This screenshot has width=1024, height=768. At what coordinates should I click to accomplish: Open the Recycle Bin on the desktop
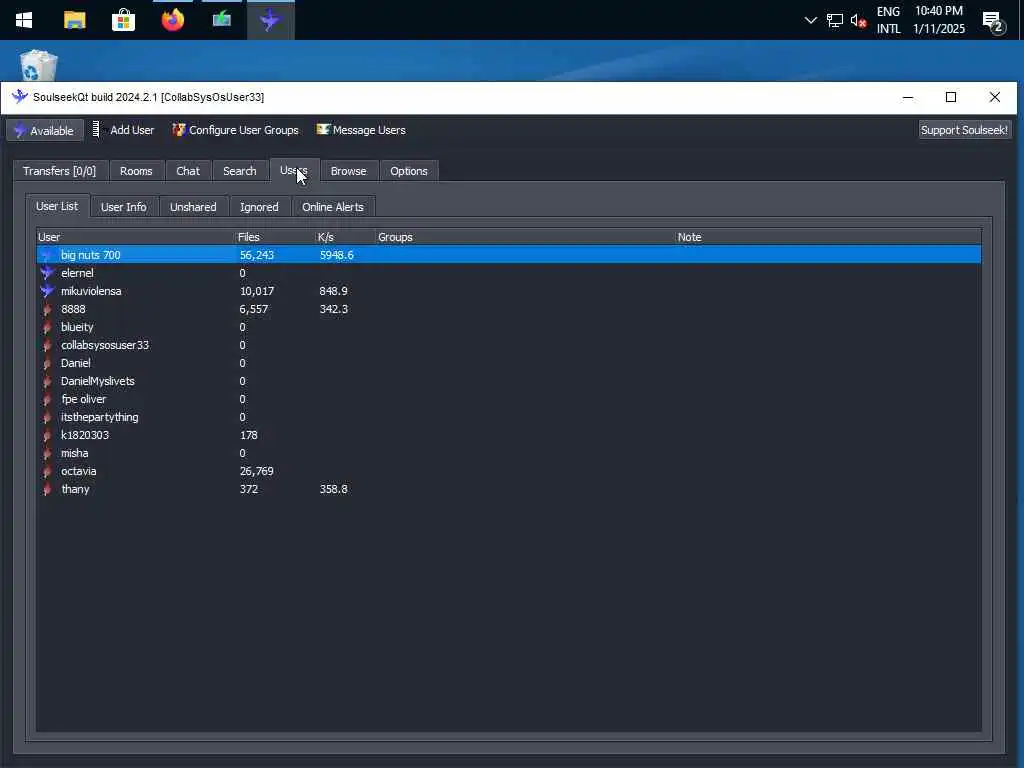[39, 66]
